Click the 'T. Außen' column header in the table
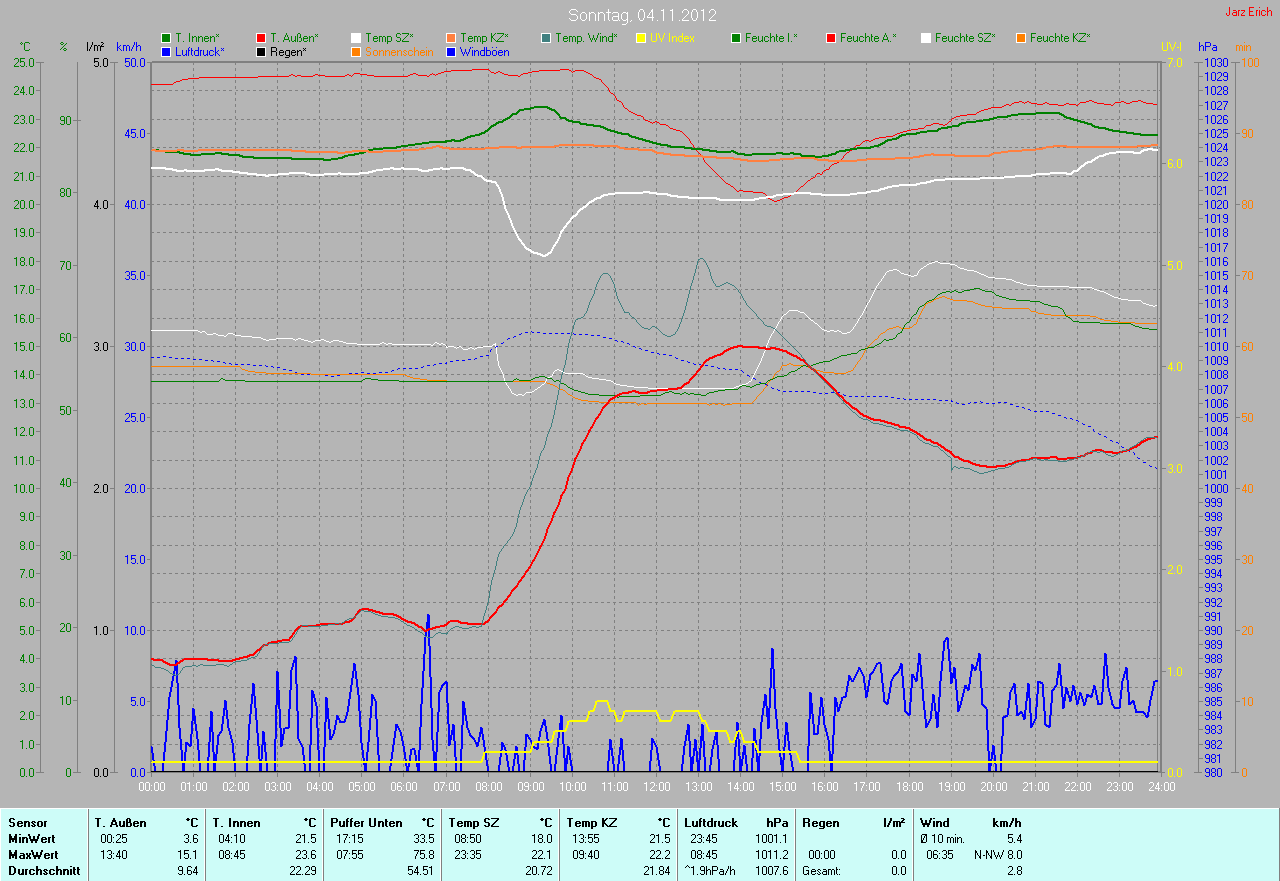The width and height of the screenshot is (1280, 881). coord(121,823)
